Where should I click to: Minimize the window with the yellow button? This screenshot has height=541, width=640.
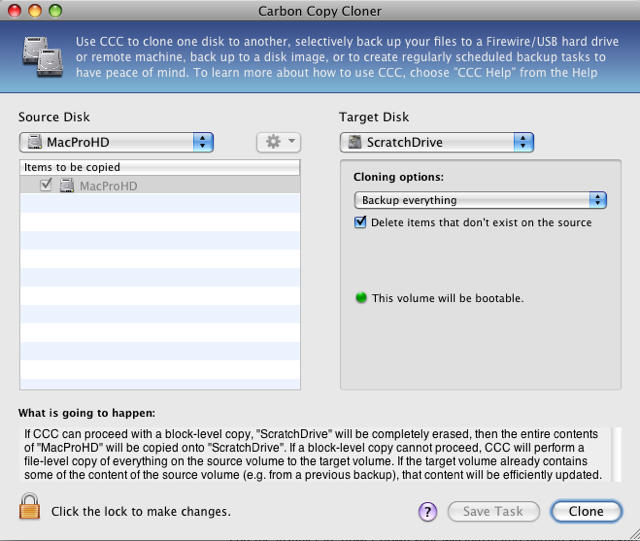tap(35, 11)
